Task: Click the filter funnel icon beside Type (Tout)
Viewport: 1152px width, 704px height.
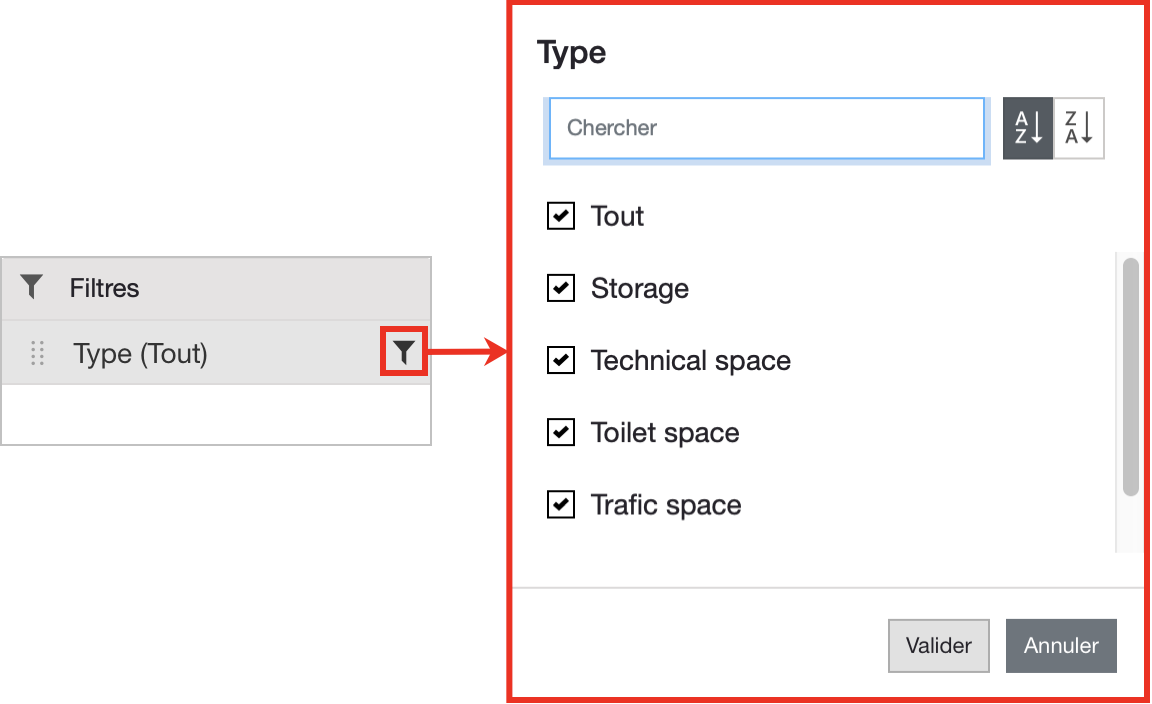Action: pos(404,352)
